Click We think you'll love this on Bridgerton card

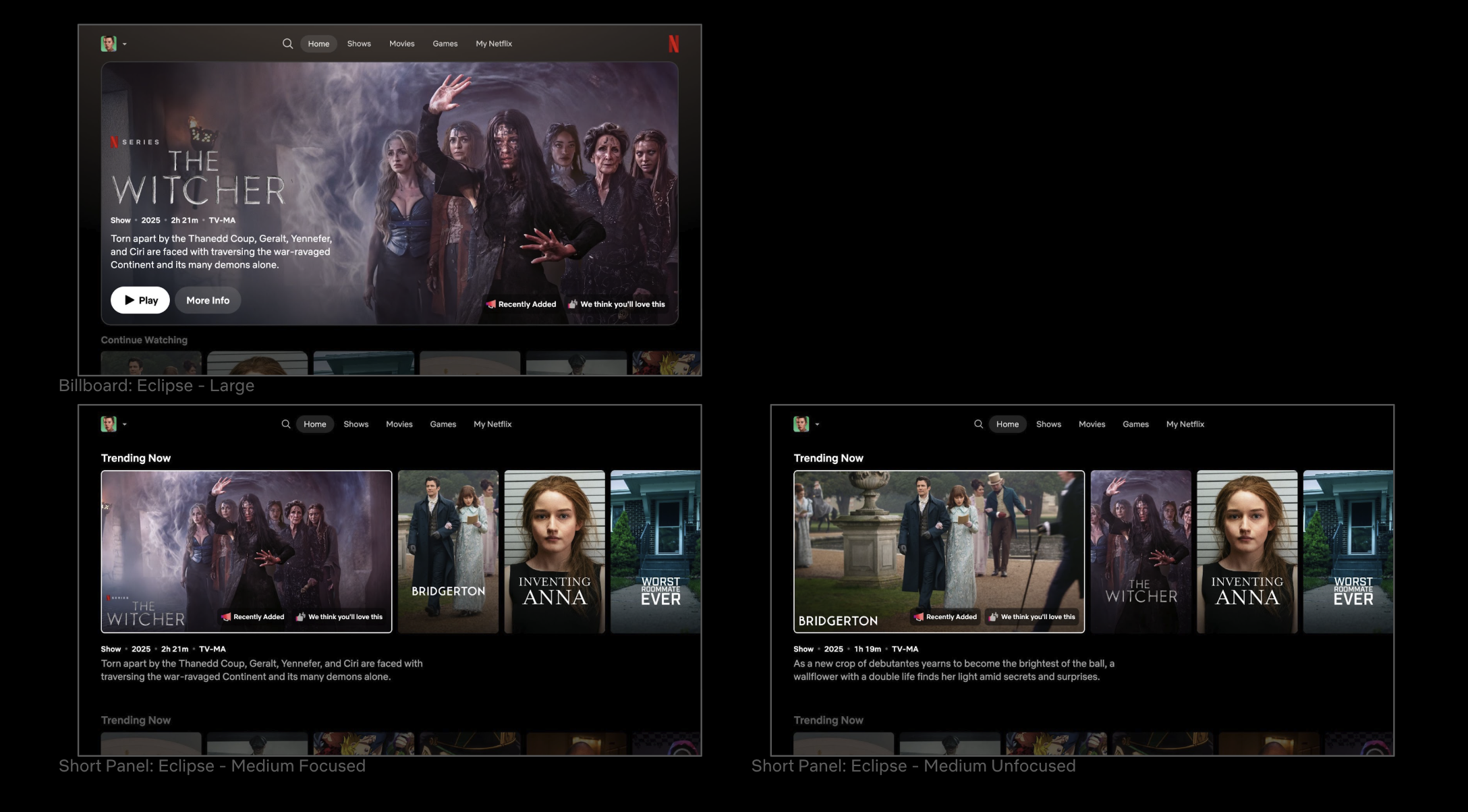point(1032,617)
